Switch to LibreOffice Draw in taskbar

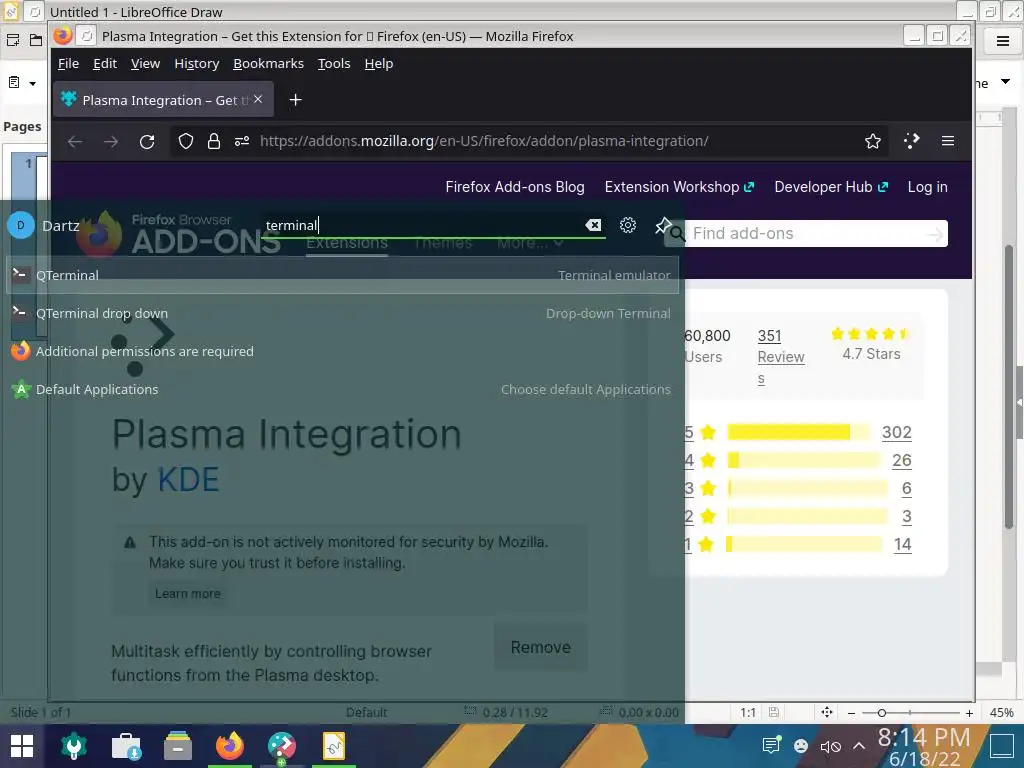(x=334, y=746)
